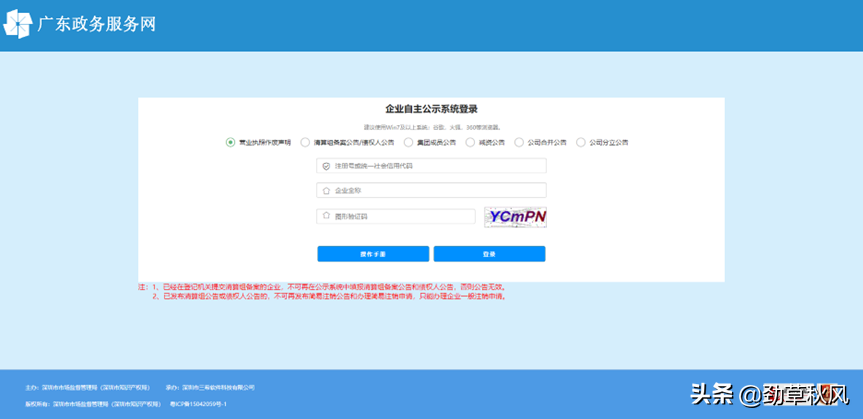Image resolution: width=863 pixels, height=419 pixels.
Task: Click the 广东政务服务网 pinwheel logo
Action: click(18, 24)
